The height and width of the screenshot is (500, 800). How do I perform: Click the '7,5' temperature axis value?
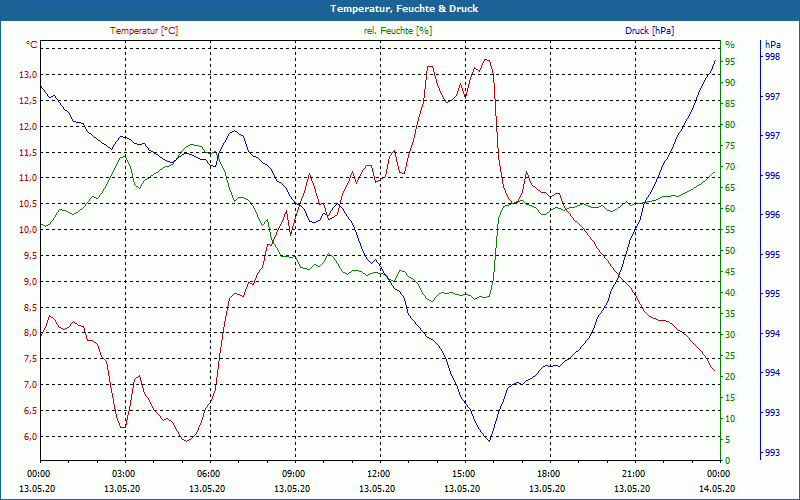point(30,359)
